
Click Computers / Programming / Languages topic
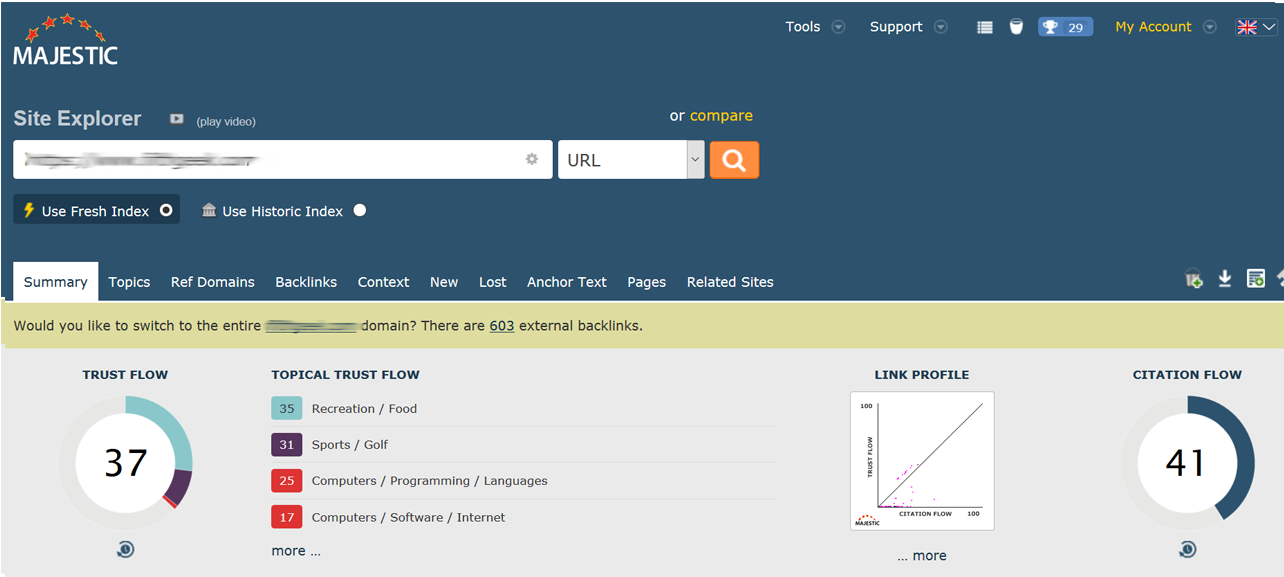tap(430, 481)
